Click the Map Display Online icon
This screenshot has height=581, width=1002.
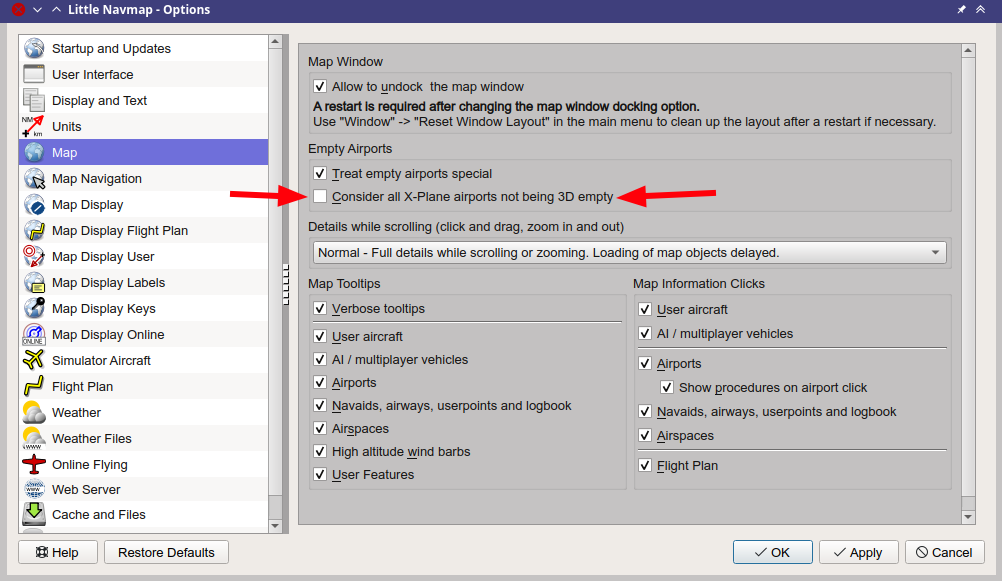[x=34, y=334]
